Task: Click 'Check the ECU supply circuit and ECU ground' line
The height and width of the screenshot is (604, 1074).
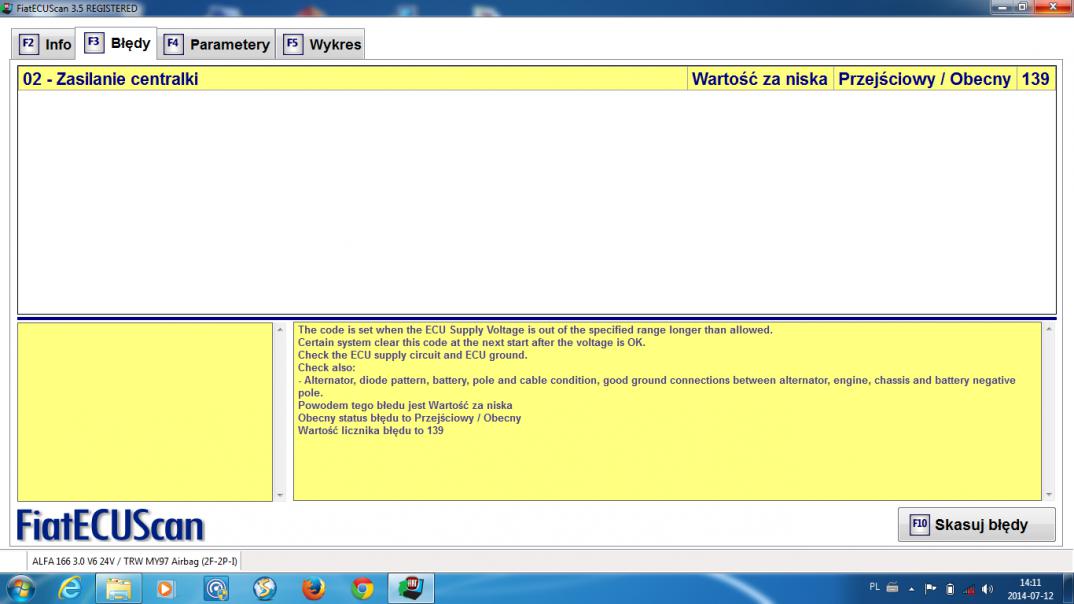Action: pyautogui.click(x=412, y=355)
